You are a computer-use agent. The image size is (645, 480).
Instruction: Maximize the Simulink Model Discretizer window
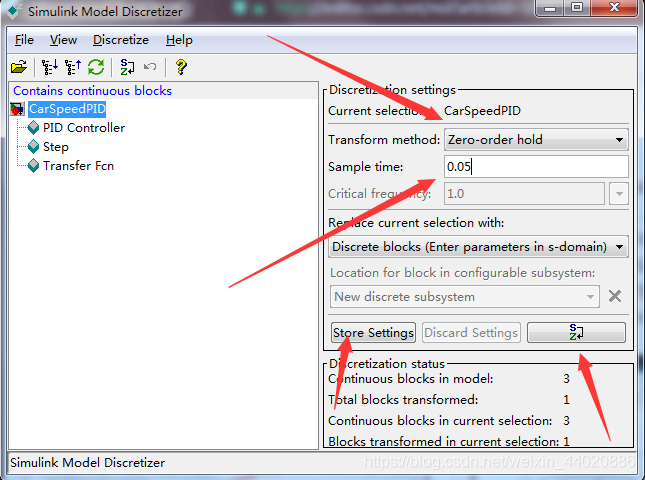pyautogui.click(x=577, y=8)
